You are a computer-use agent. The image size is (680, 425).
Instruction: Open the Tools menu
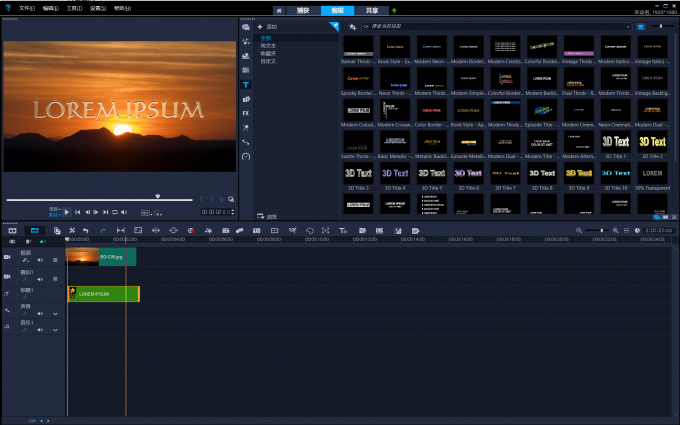pyautogui.click(x=74, y=8)
